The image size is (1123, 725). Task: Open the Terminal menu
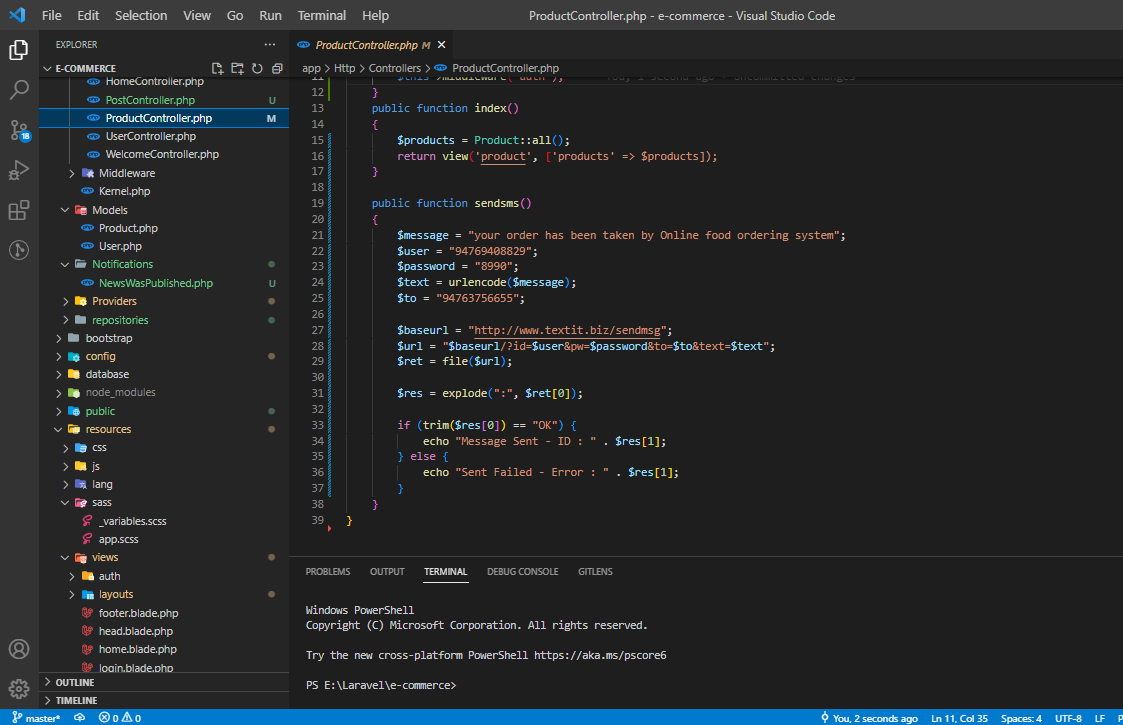[x=321, y=15]
